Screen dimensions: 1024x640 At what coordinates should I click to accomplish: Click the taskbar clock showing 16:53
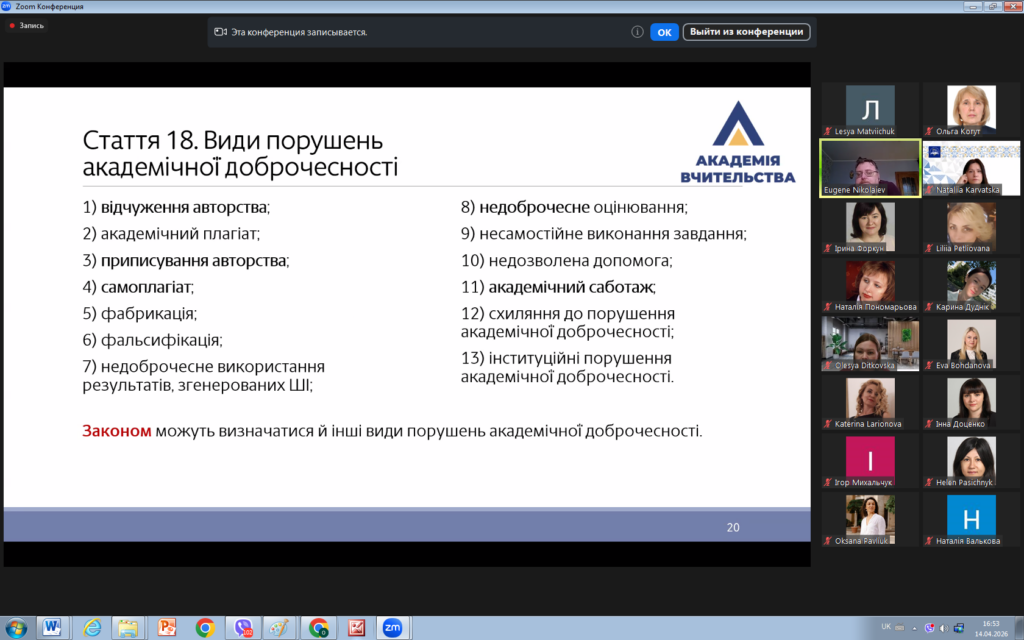[990, 627]
